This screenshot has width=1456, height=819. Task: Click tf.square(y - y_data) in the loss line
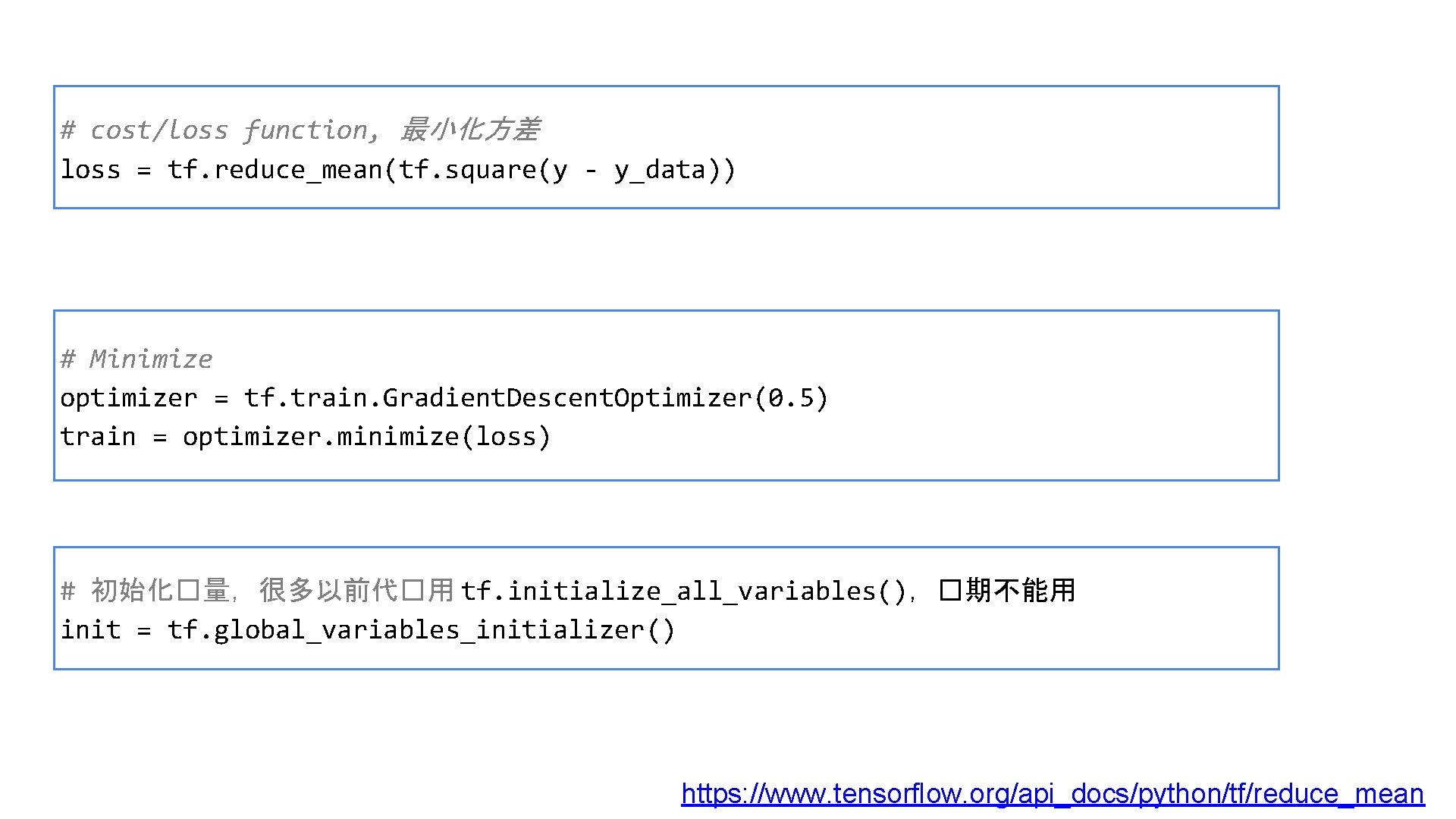(565, 170)
